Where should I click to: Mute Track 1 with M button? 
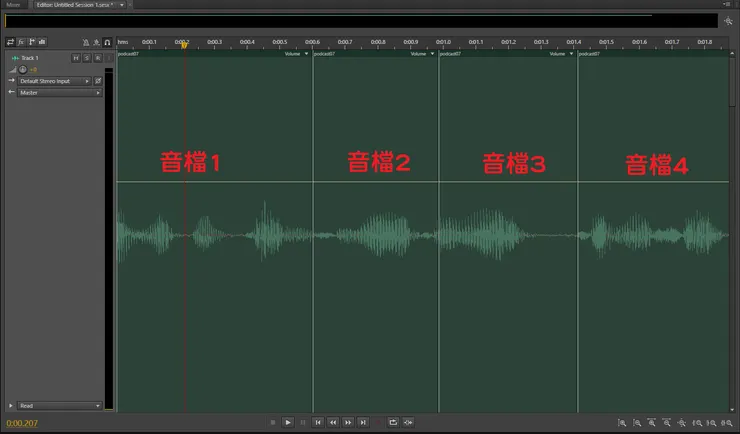[76, 58]
